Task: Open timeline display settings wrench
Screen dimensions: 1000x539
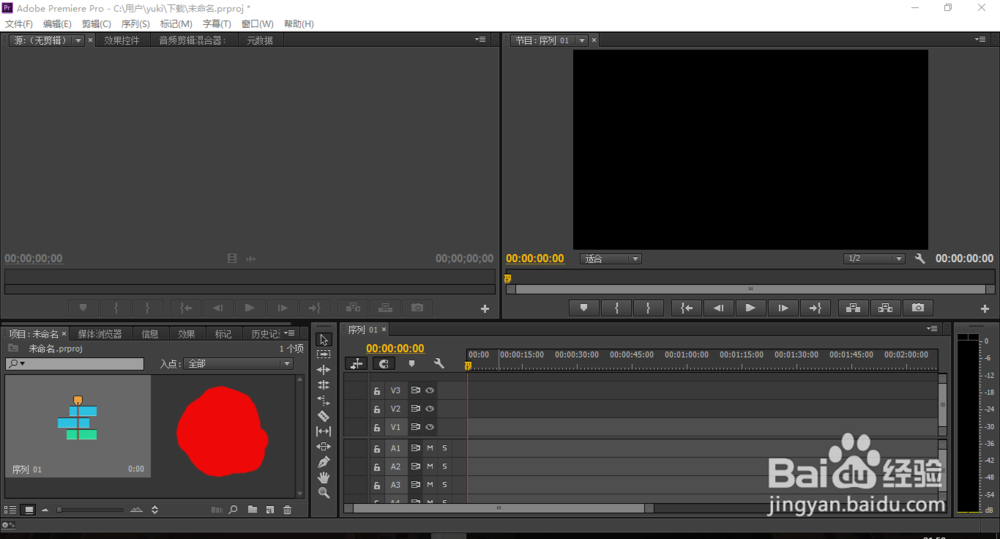Action: (x=439, y=364)
